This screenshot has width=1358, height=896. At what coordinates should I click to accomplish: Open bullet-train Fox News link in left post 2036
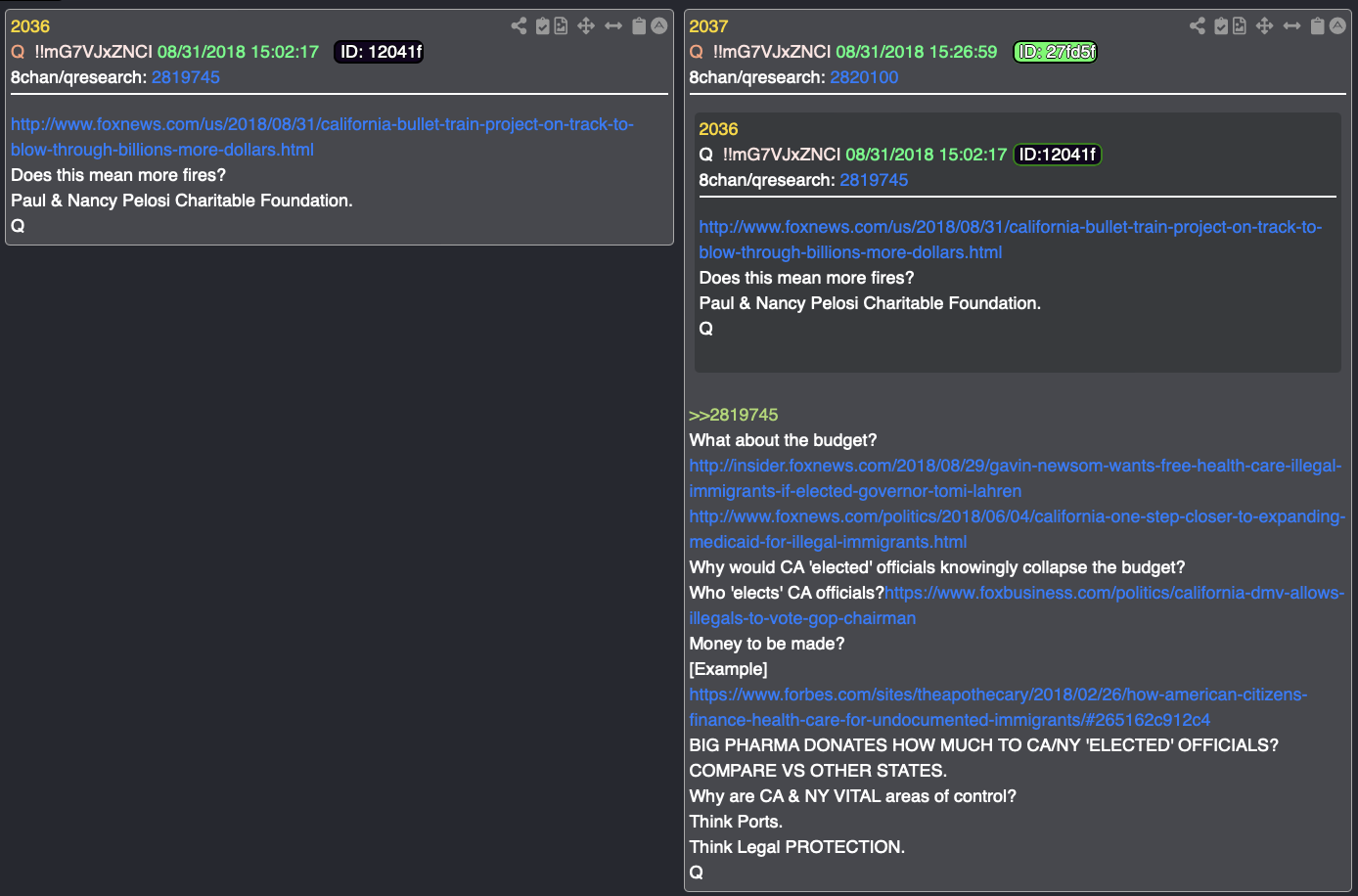click(322, 137)
